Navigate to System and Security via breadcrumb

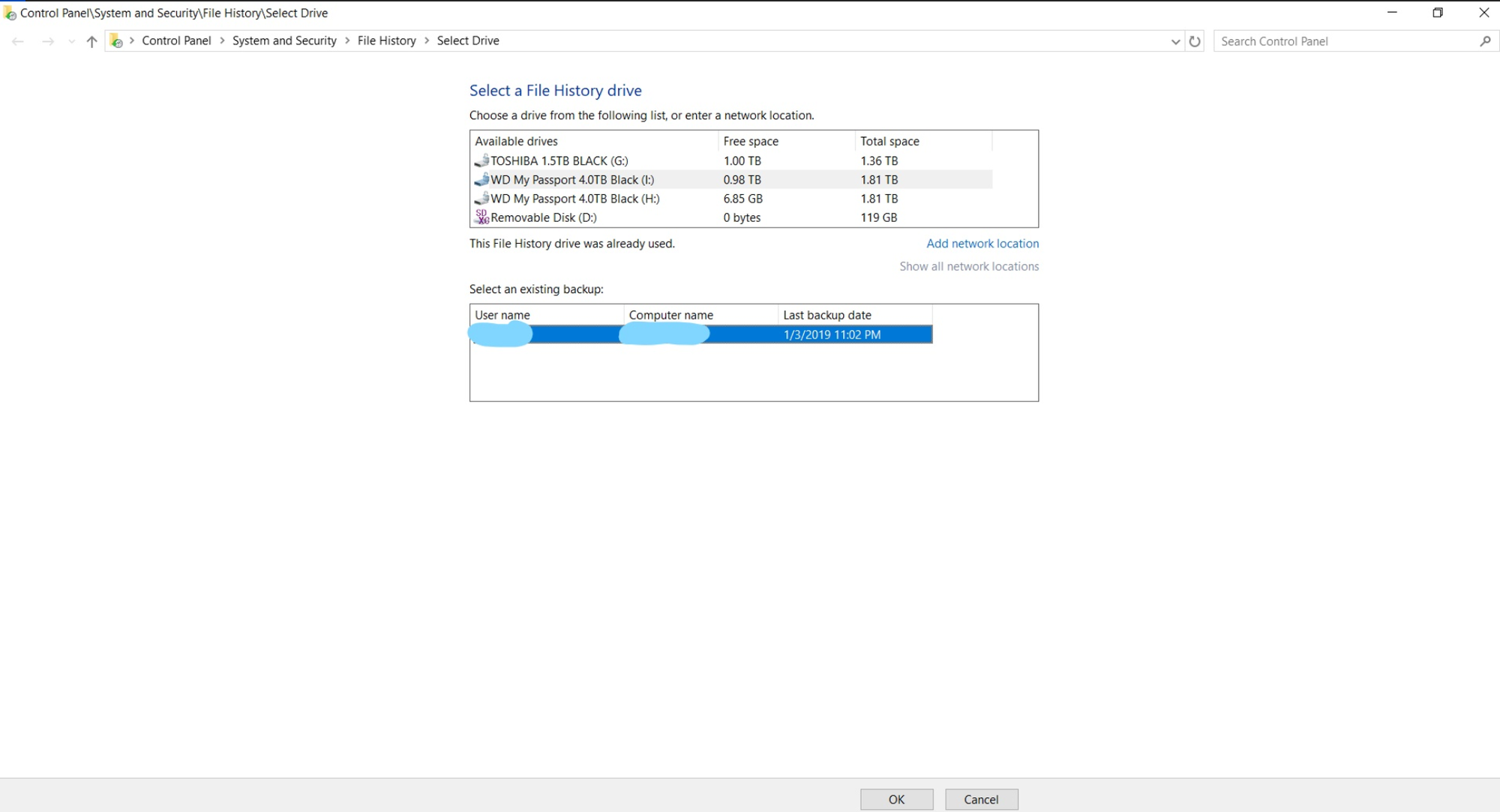point(283,40)
